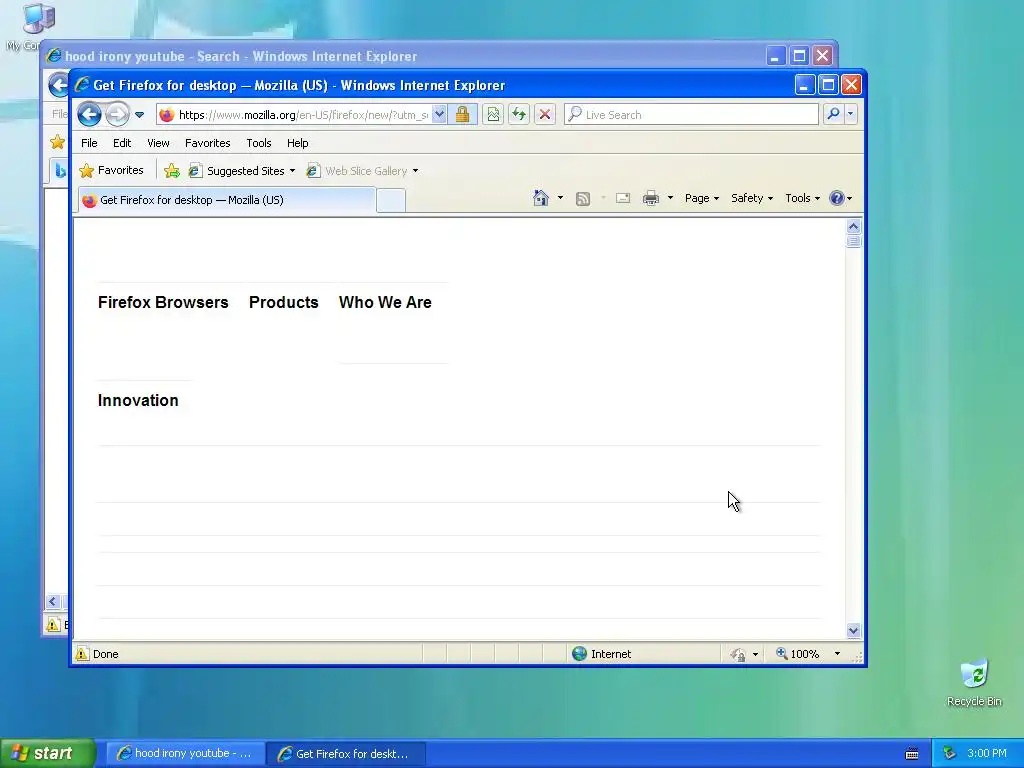Click the on-screen keyboard tray icon

(x=912, y=754)
